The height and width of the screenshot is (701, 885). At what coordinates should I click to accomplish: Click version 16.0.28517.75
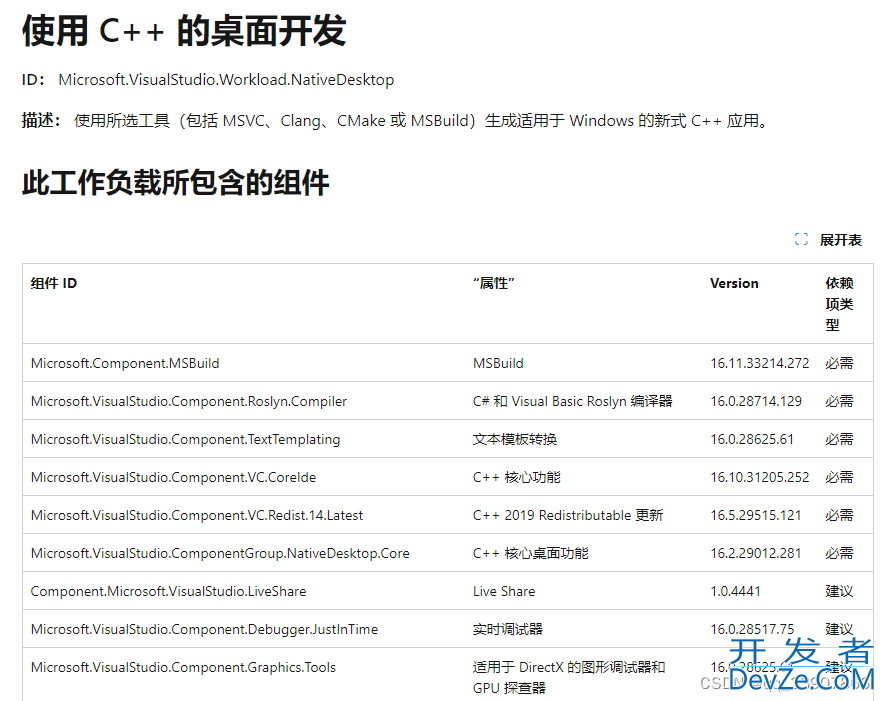tap(752, 629)
